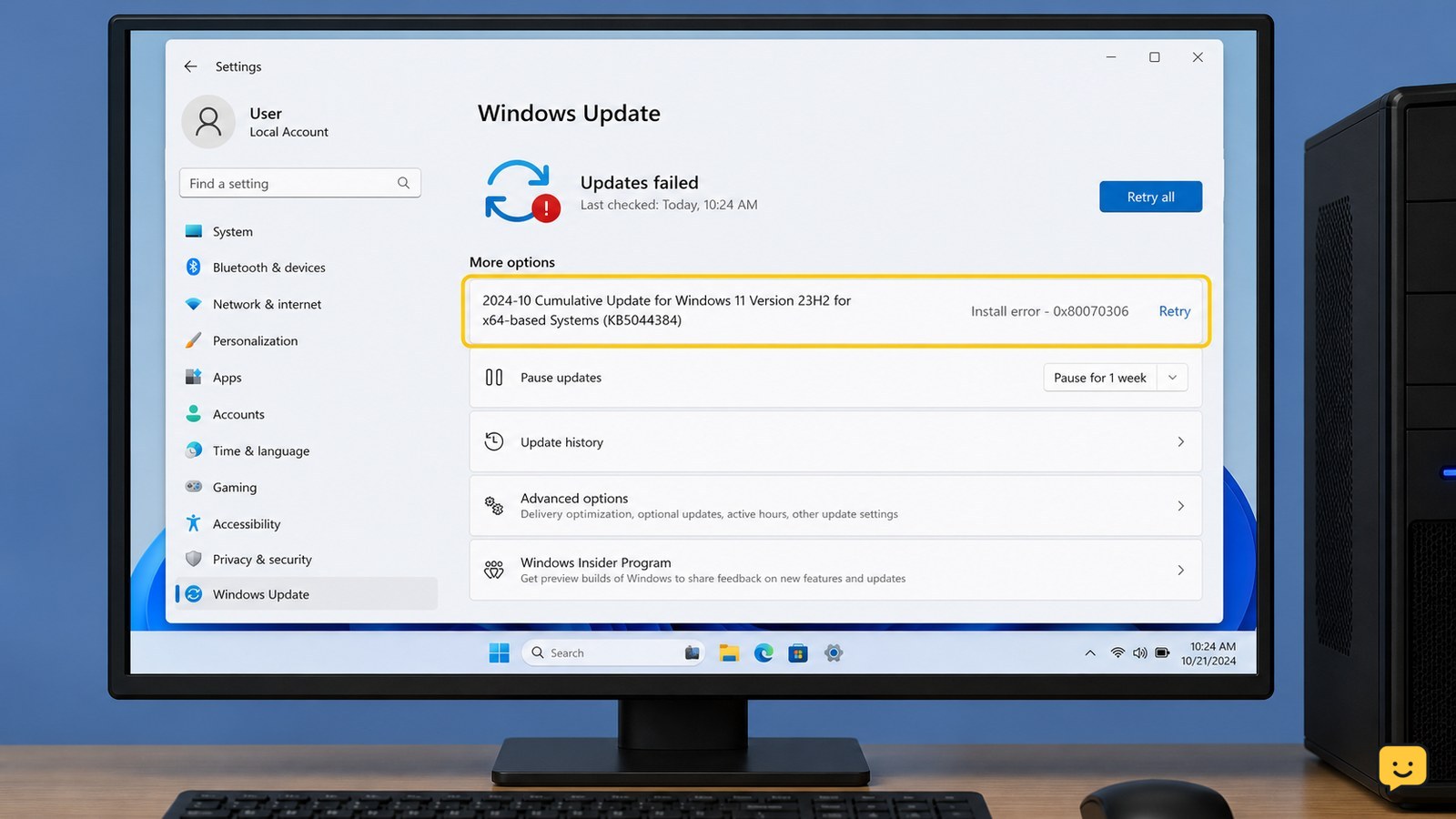Image resolution: width=1456 pixels, height=819 pixels.
Task: Retry the KB5044384 update
Action: click(1174, 311)
